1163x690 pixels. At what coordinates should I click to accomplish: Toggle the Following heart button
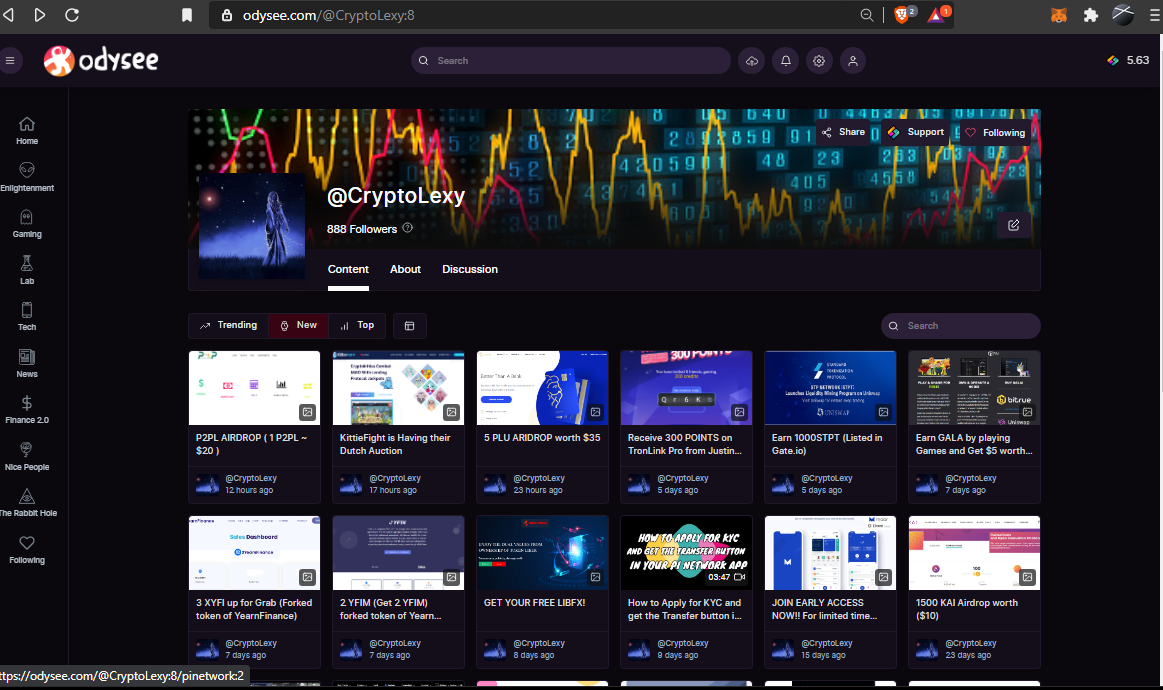click(995, 133)
